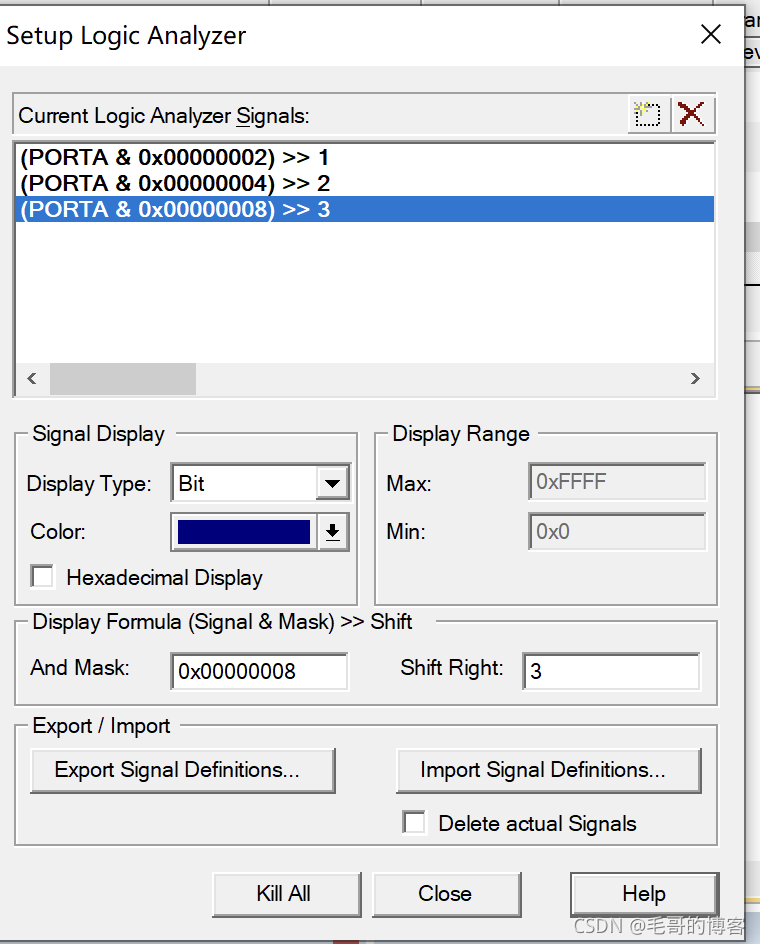This screenshot has width=760, height=944.
Task: Select signal (PORTA & 0x00000004) >> 2
Action: (x=364, y=184)
